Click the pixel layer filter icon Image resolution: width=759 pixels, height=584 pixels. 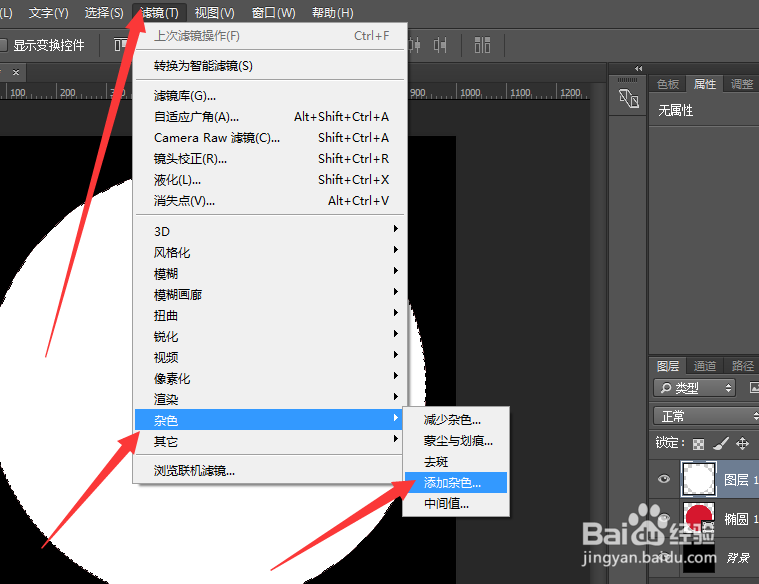click(754, 387)
